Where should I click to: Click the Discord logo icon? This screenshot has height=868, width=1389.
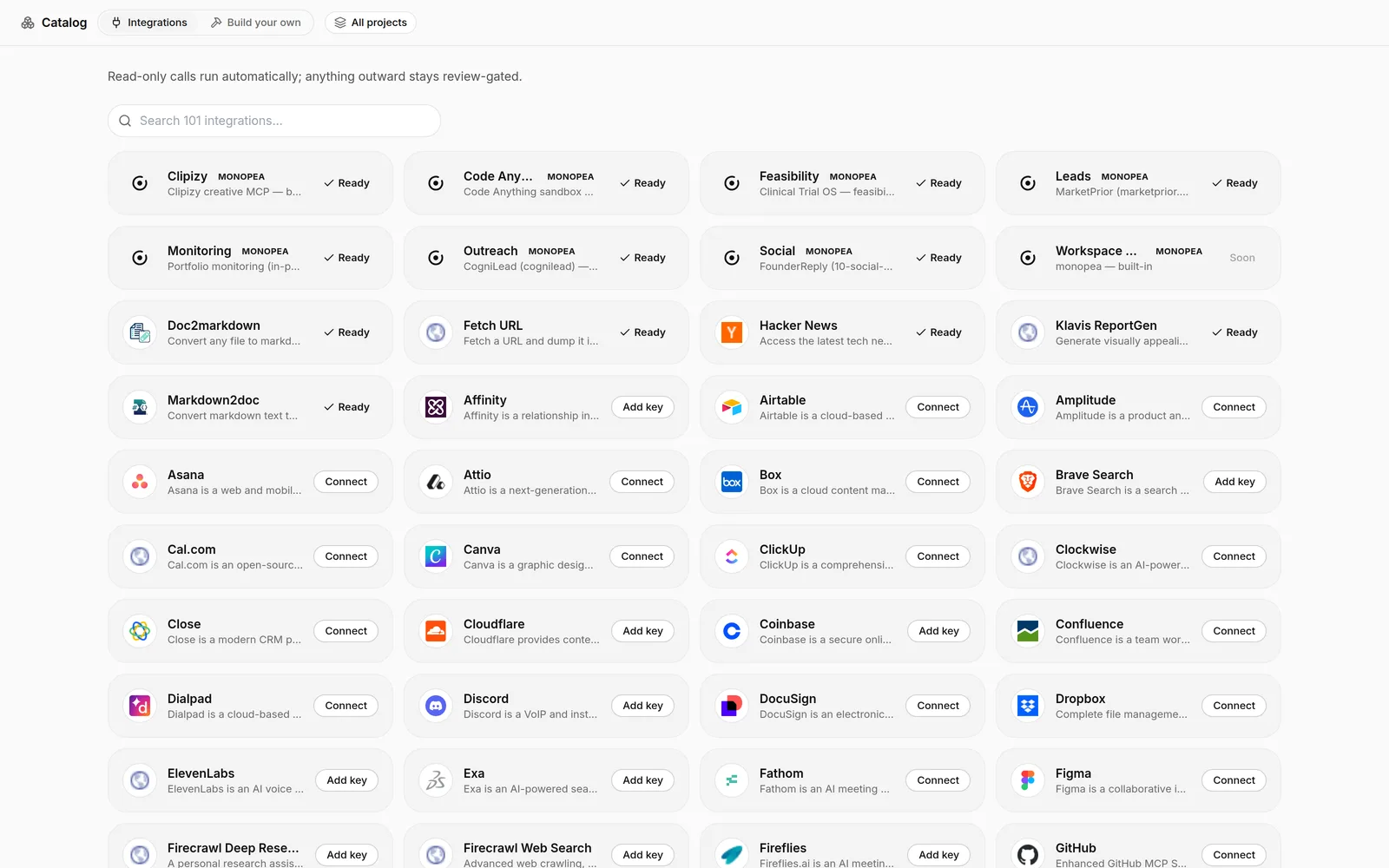click(436, 706)
